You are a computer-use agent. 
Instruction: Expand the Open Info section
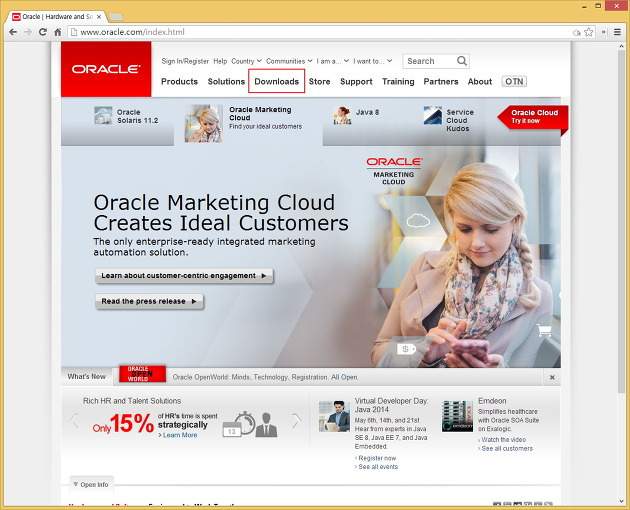click(91, 485)
